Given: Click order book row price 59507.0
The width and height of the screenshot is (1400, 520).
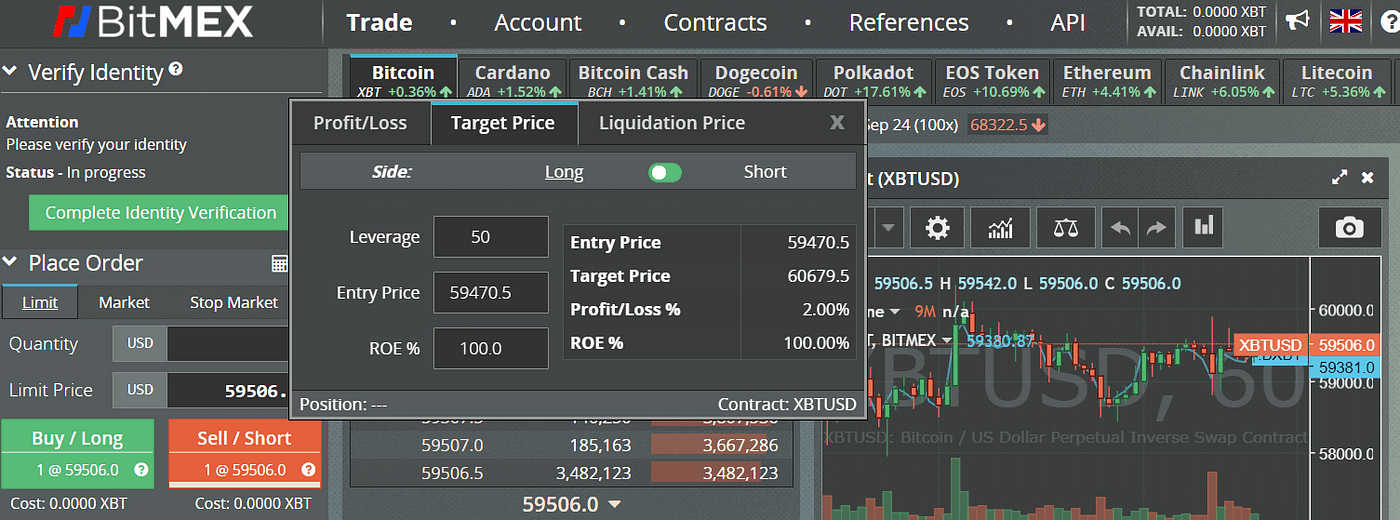Looking at the screenshot, I should click(x=452, y=445).
